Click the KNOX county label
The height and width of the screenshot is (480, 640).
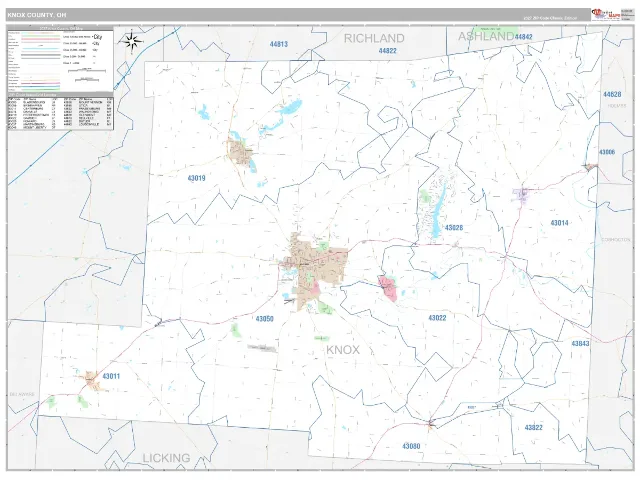tap(343, 350)
